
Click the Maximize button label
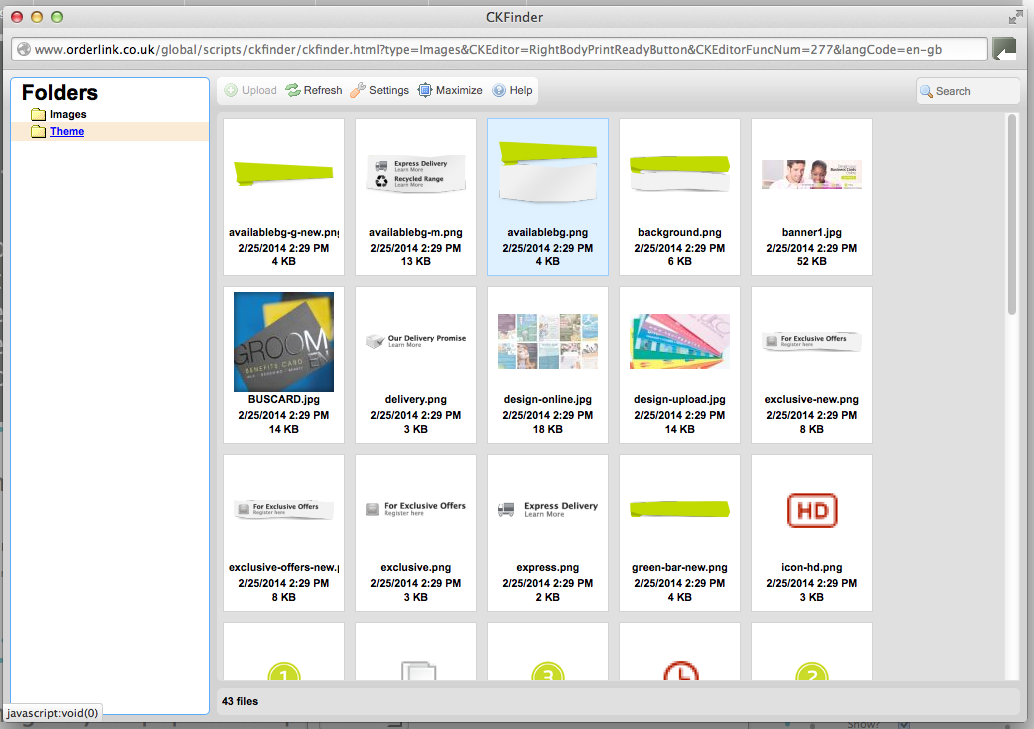tap(459, 90)
